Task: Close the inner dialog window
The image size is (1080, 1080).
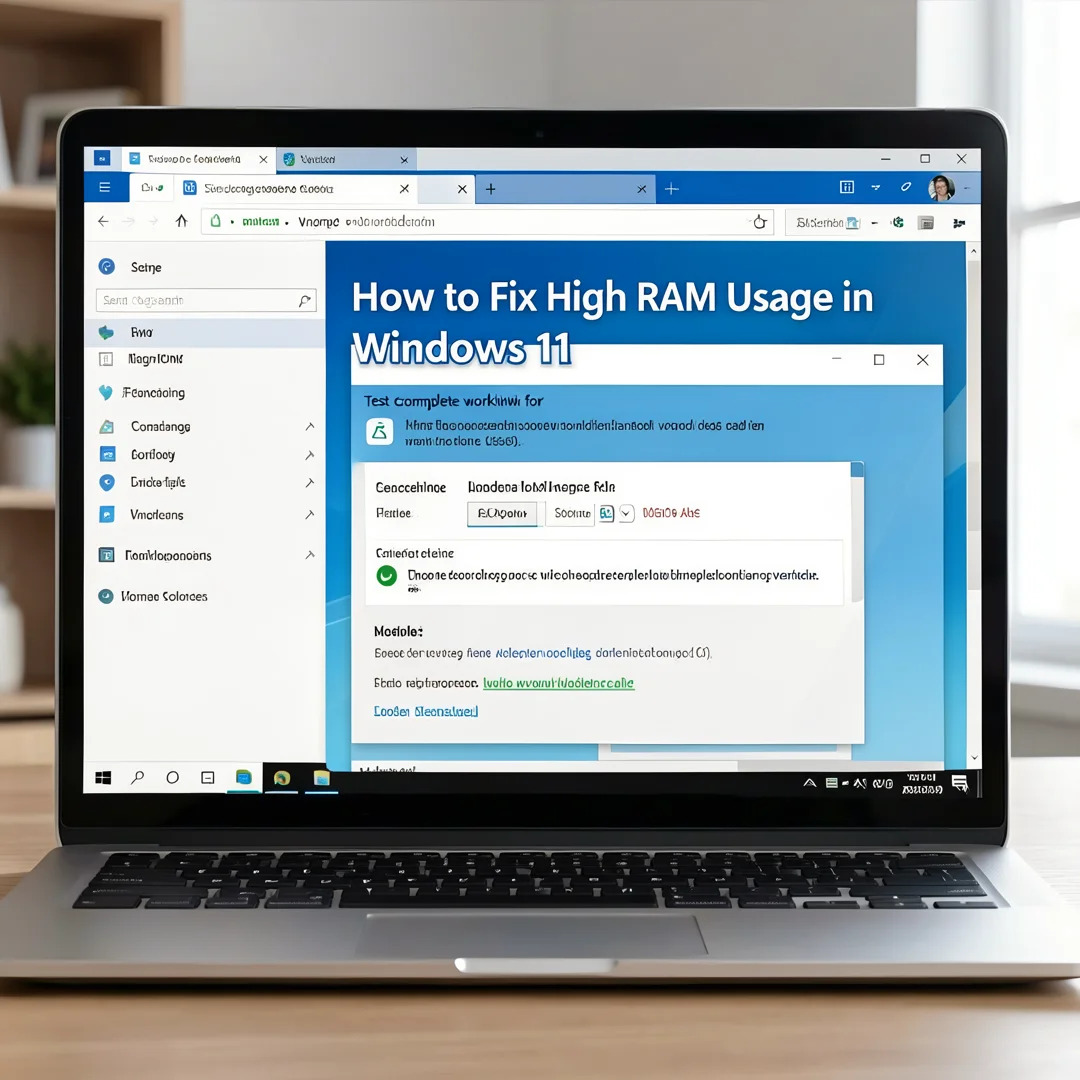Action: 922,360
